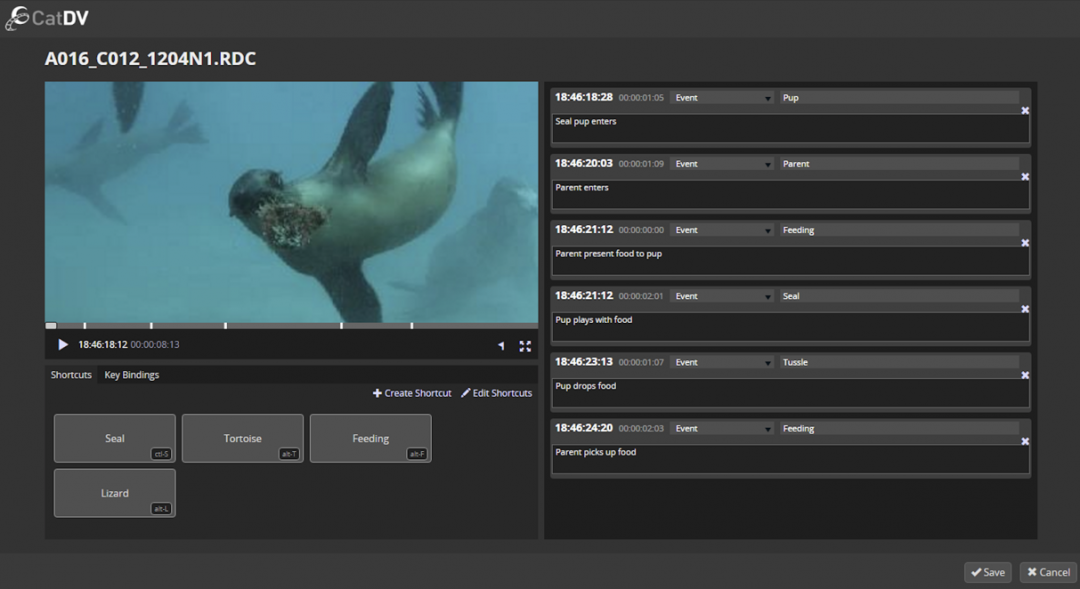Select the Shortcuts tab
The image size is (1080, 589).
[x=71, y=375]
